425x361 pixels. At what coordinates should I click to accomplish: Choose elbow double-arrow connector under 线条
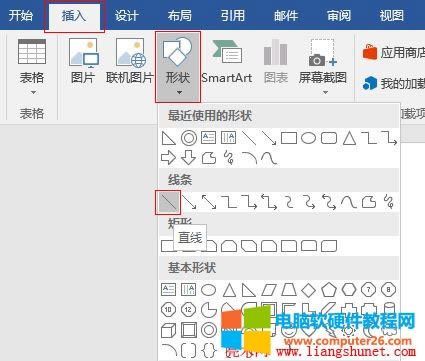tap(269, 202)
